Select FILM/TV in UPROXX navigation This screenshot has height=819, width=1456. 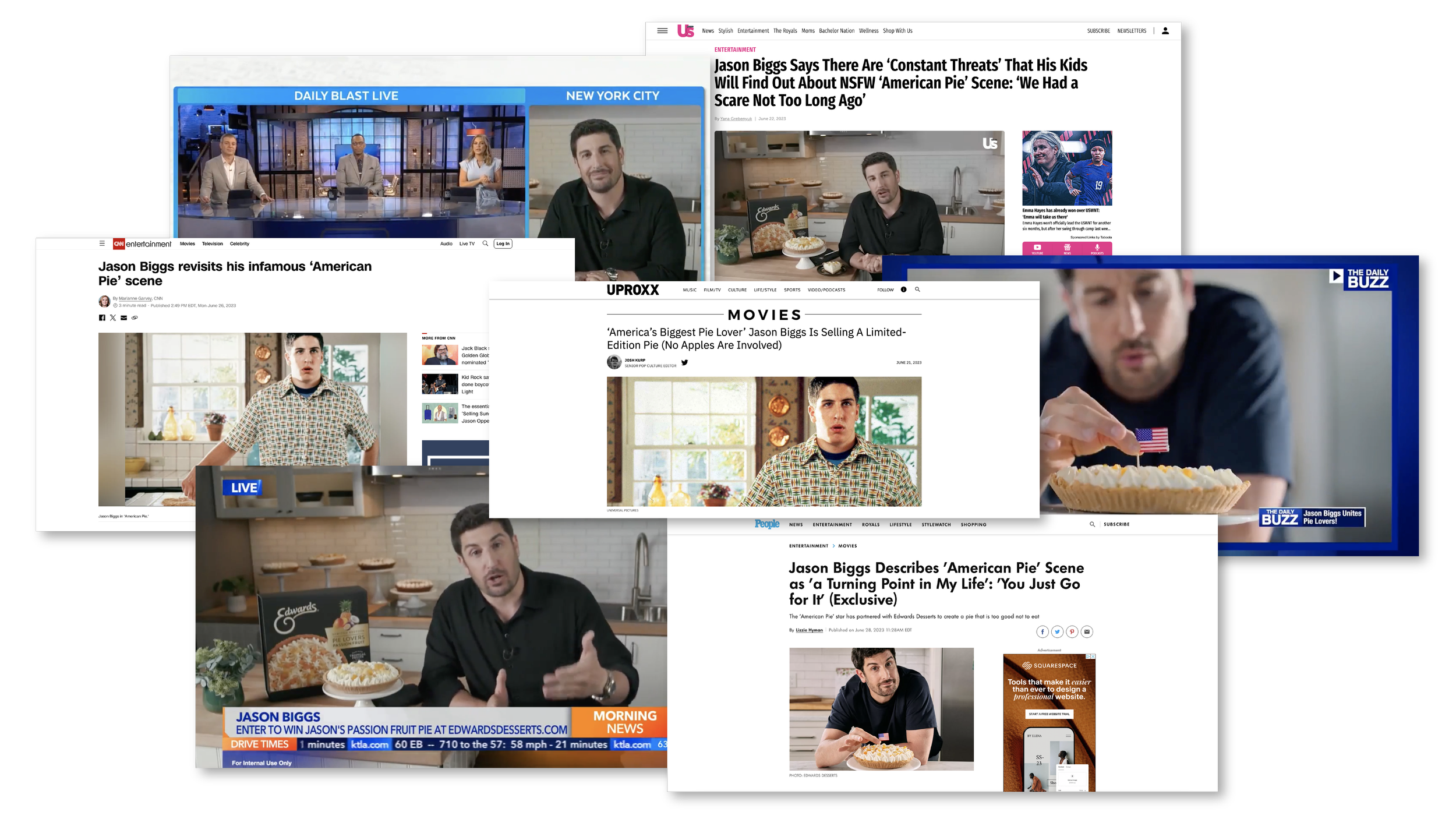(x=712, y=290)
